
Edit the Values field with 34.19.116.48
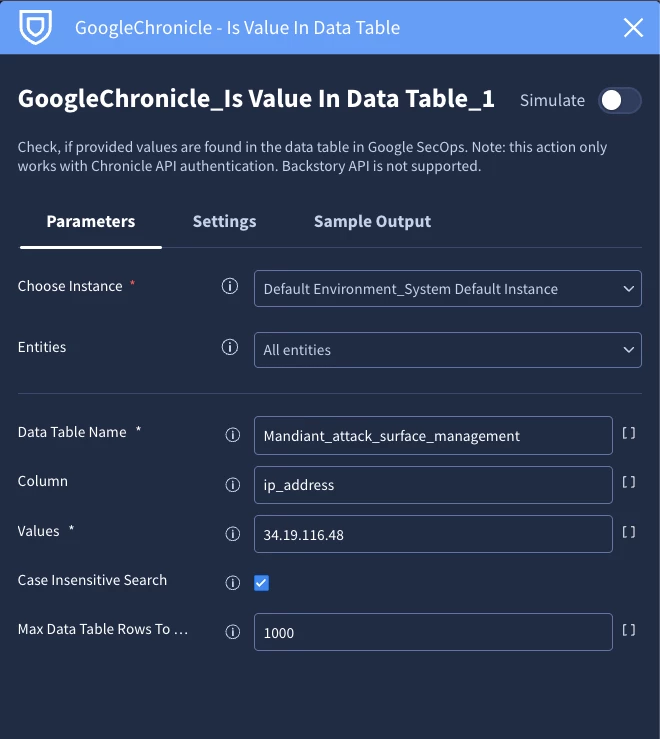point(433,534)
